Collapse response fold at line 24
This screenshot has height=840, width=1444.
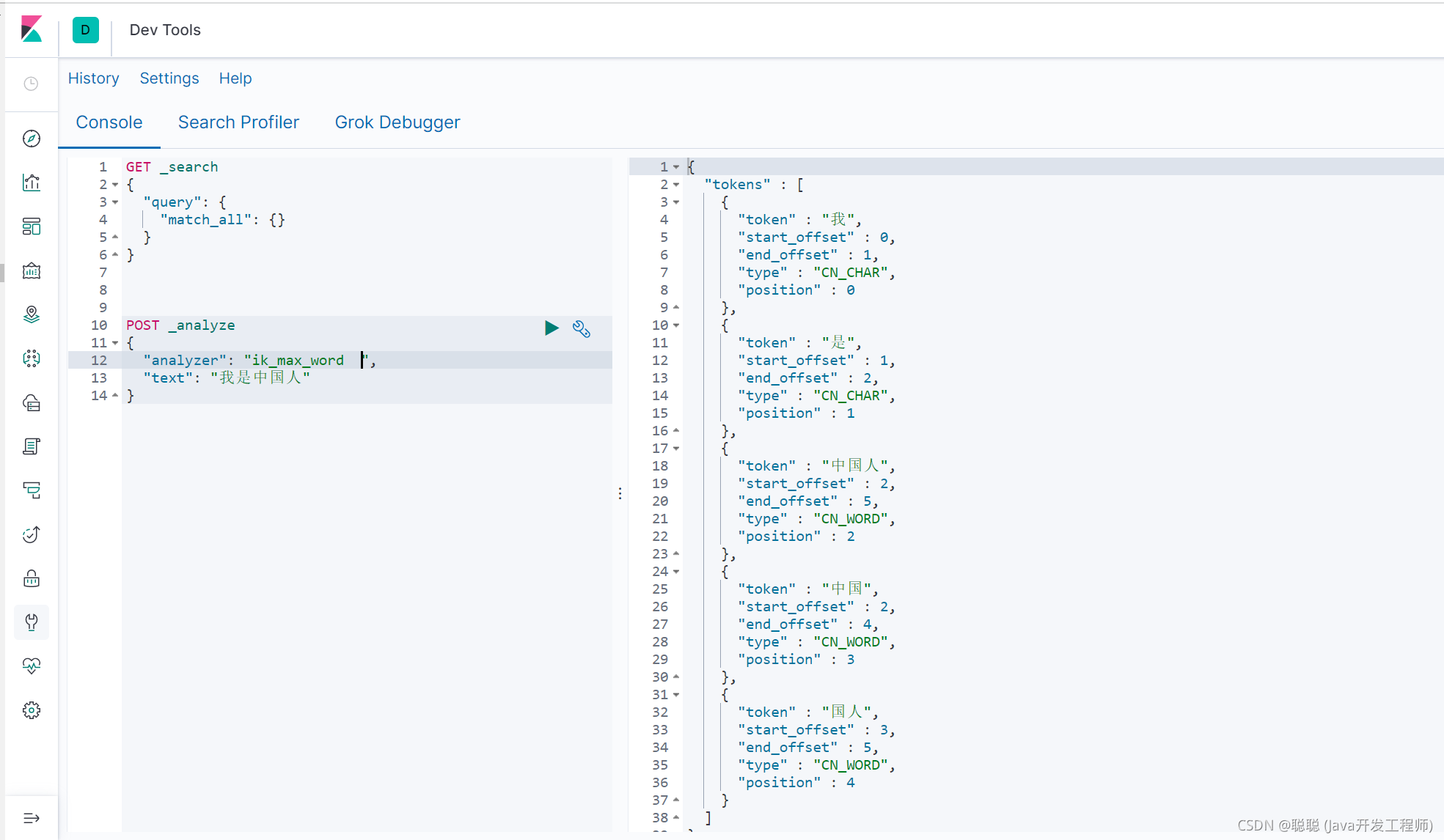click(x=676, y=572)
